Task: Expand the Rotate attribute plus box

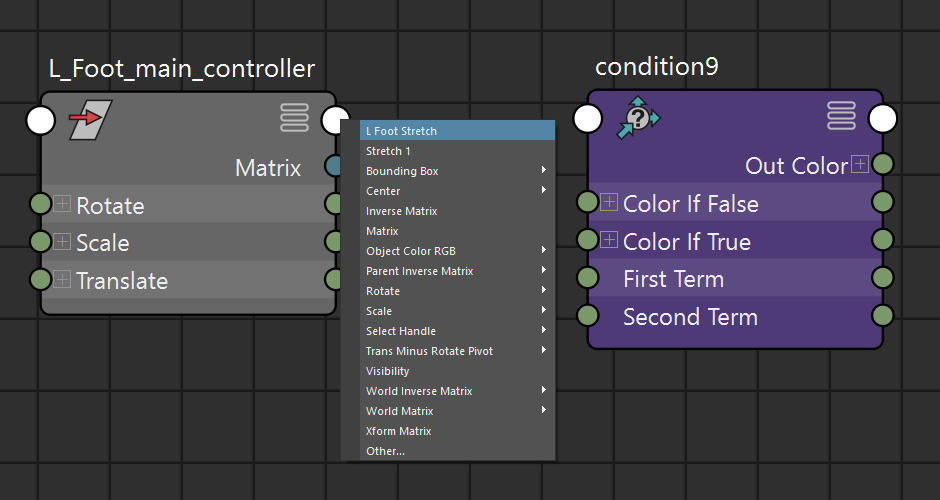Action: (62, 203)
